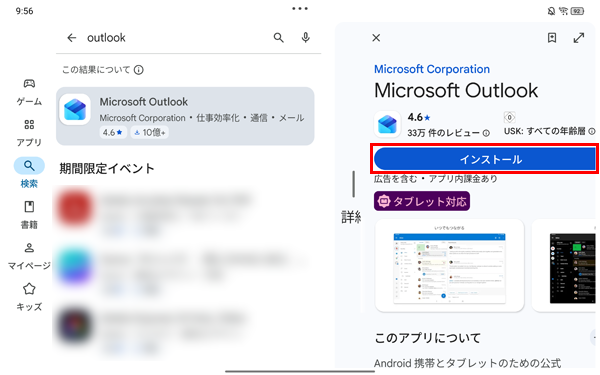Image resolution: width=600 pixels, height=375 pixels.
Task: Open info icon beside 33万 件のレビュー
Action: coord(486,133)
